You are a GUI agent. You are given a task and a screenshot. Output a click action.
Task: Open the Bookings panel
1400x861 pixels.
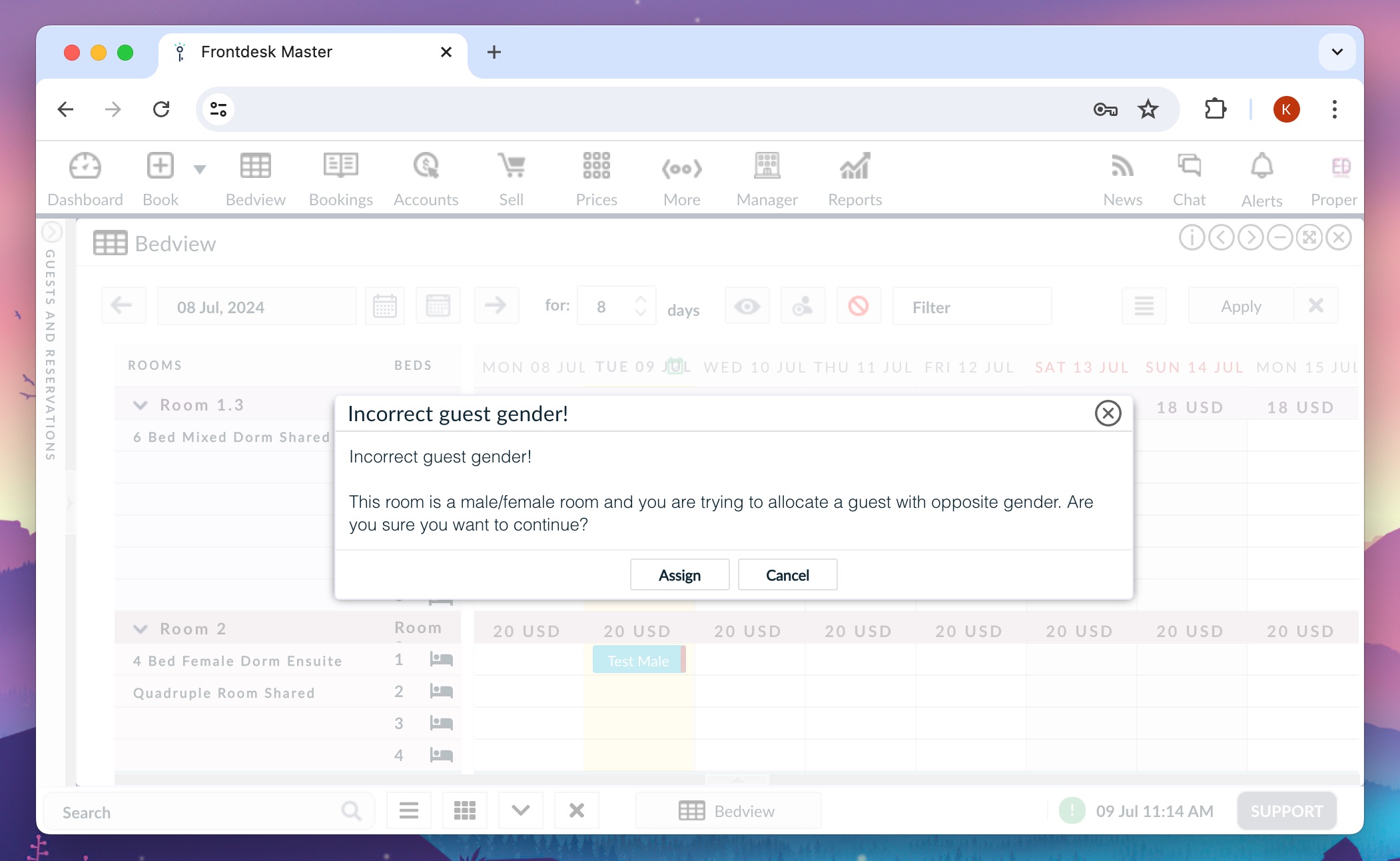pos(341,178)
